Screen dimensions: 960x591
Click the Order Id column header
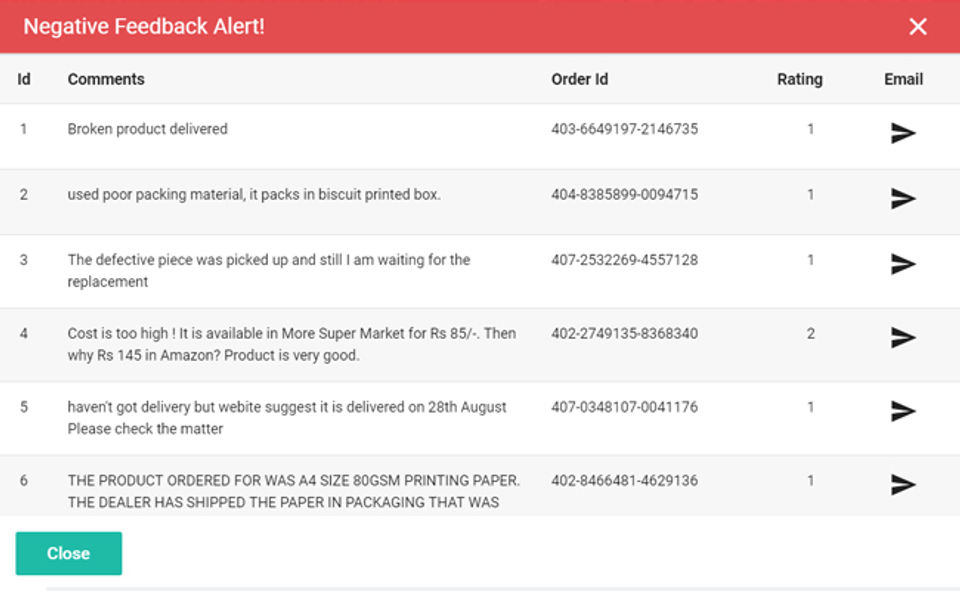[x=579, y=79]
